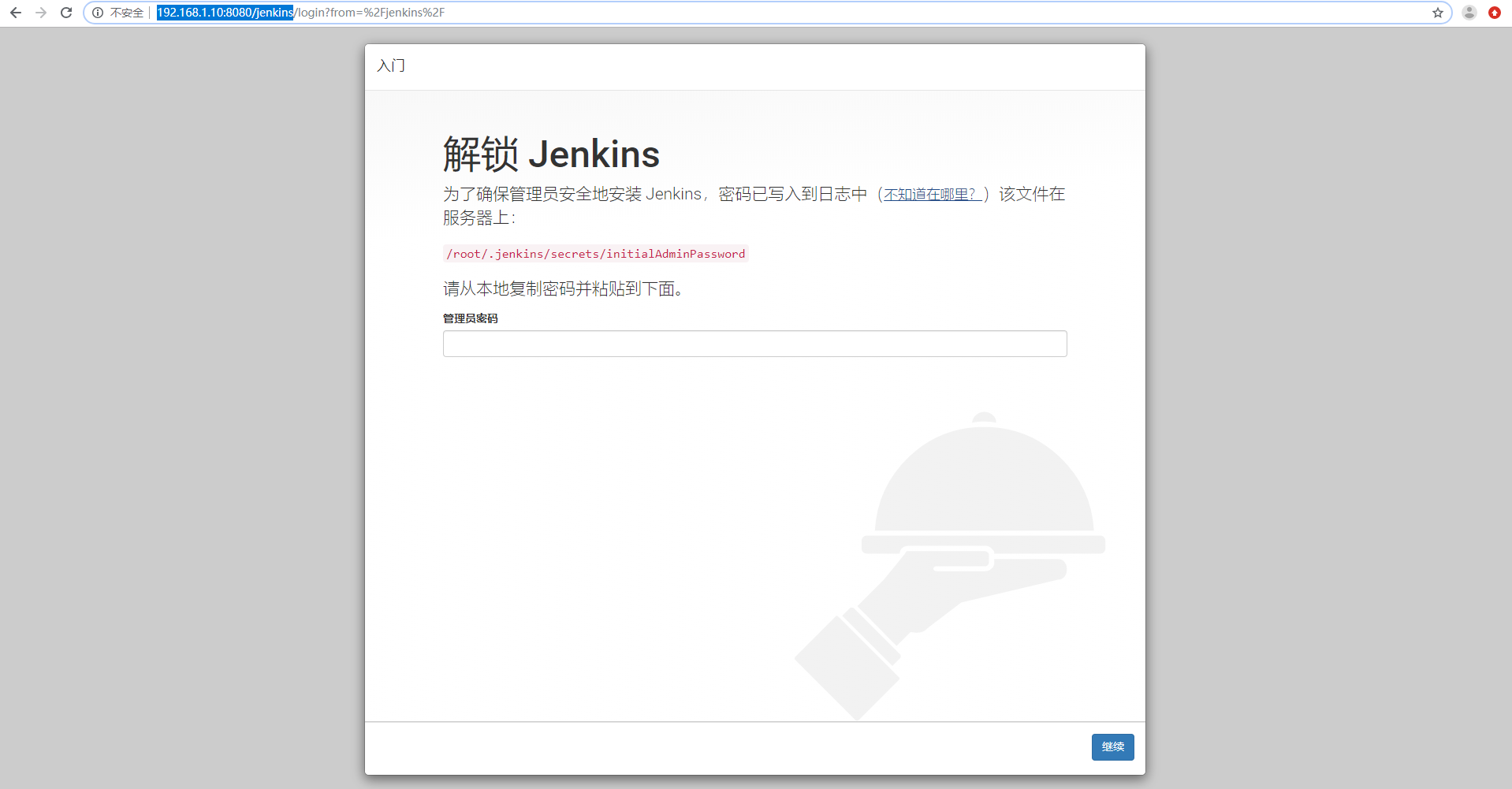
Task: Click the initialAdminPassword file path text
Action: pyautogui.click(x=594, y=254)
